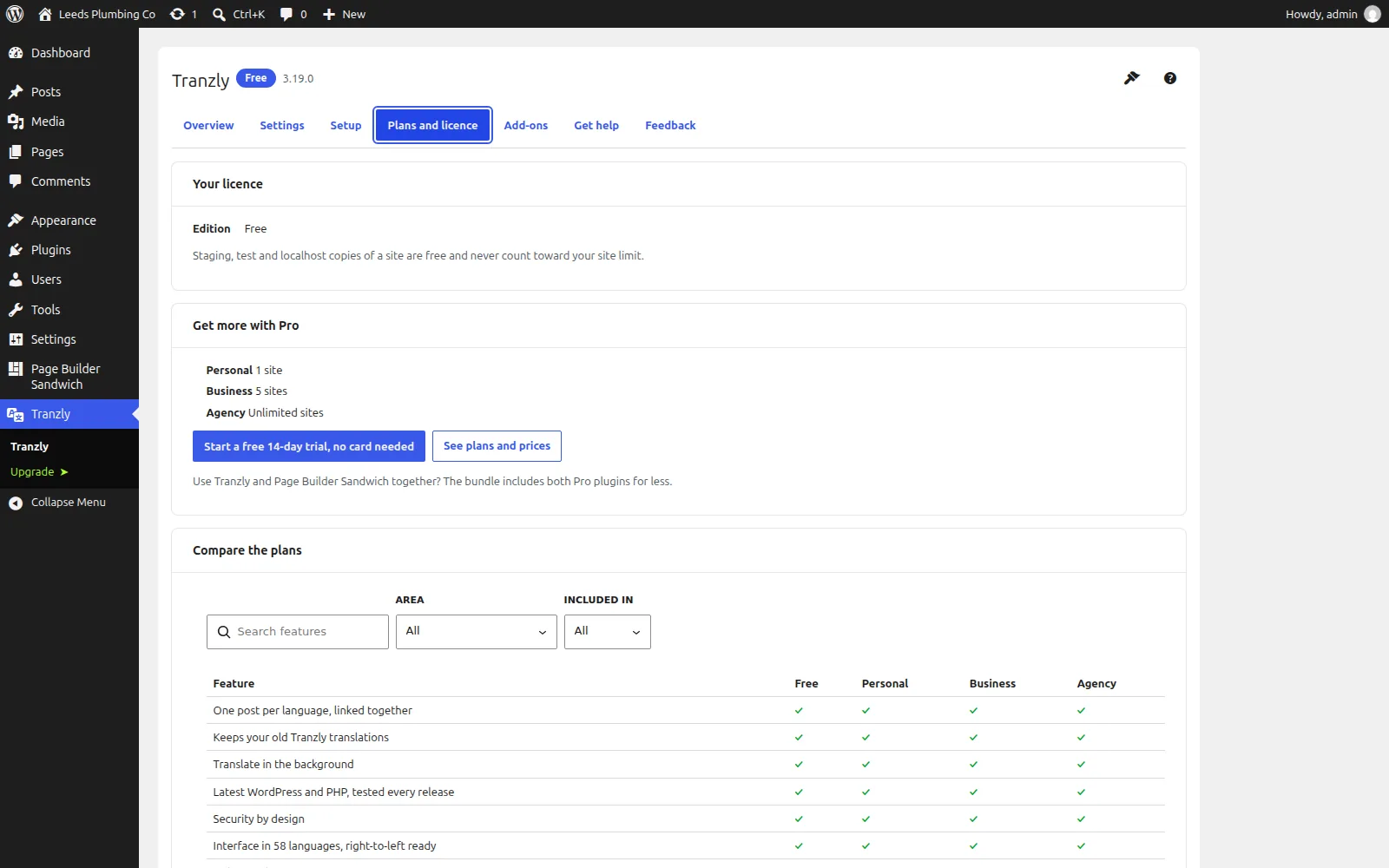Open the Media library menu
Image resolution: width=1389 pixels, height=868 pixels.
(x=69, y=122)
